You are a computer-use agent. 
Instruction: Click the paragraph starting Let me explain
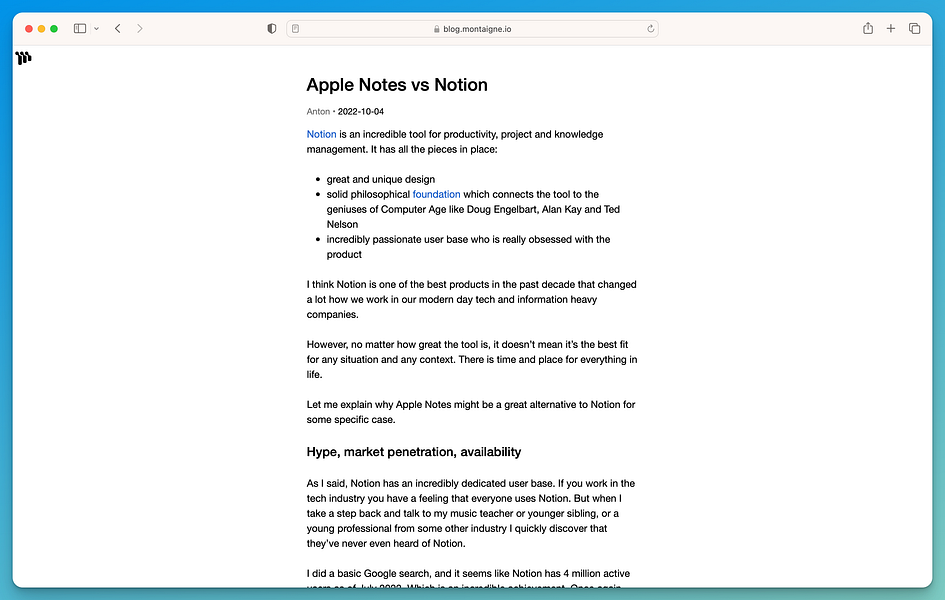pyautogui.click(x=471, y=412)
